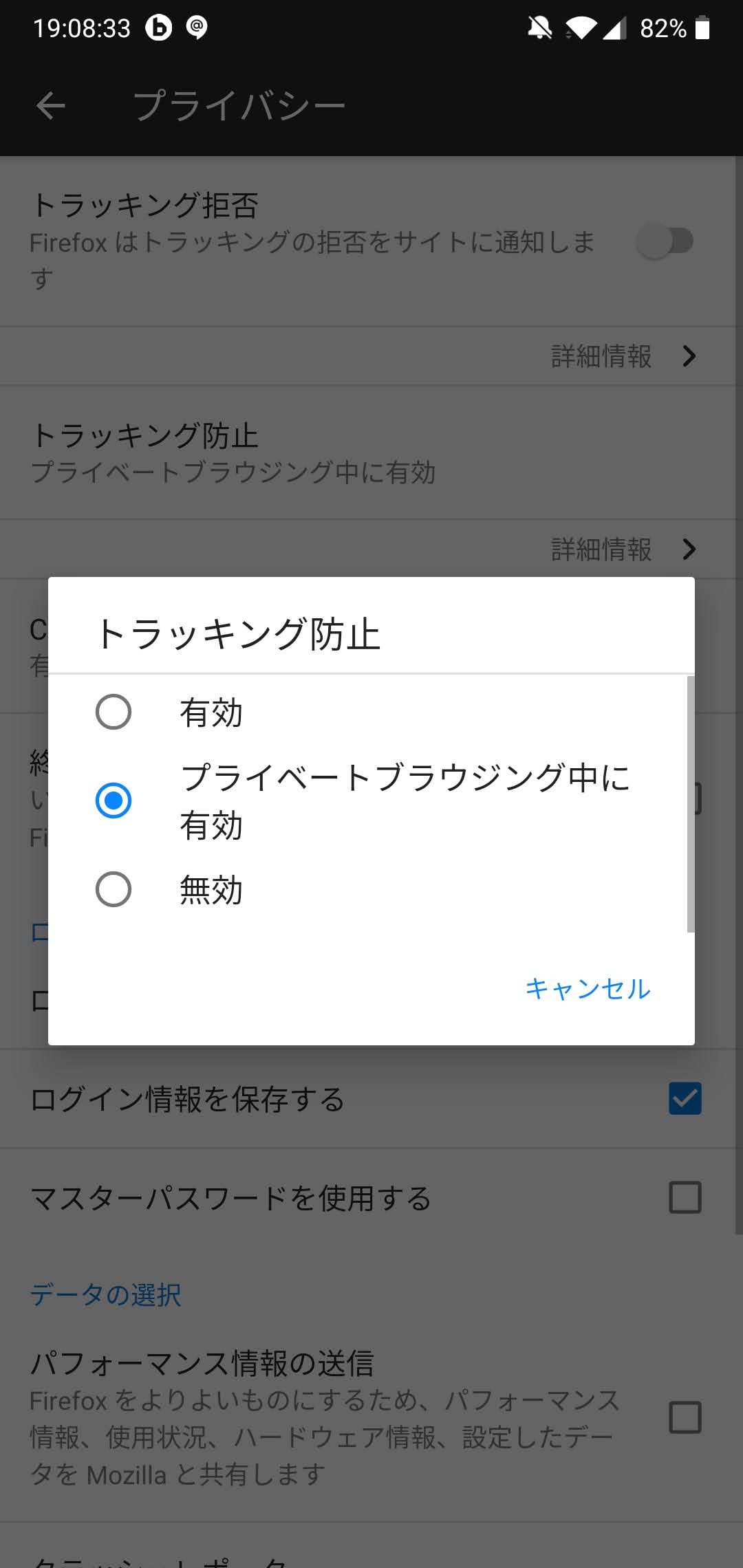Viewport: 743px width, 1568px height.
Task: Open the トラッキング防止 setting row
Action: coord(371,453)
